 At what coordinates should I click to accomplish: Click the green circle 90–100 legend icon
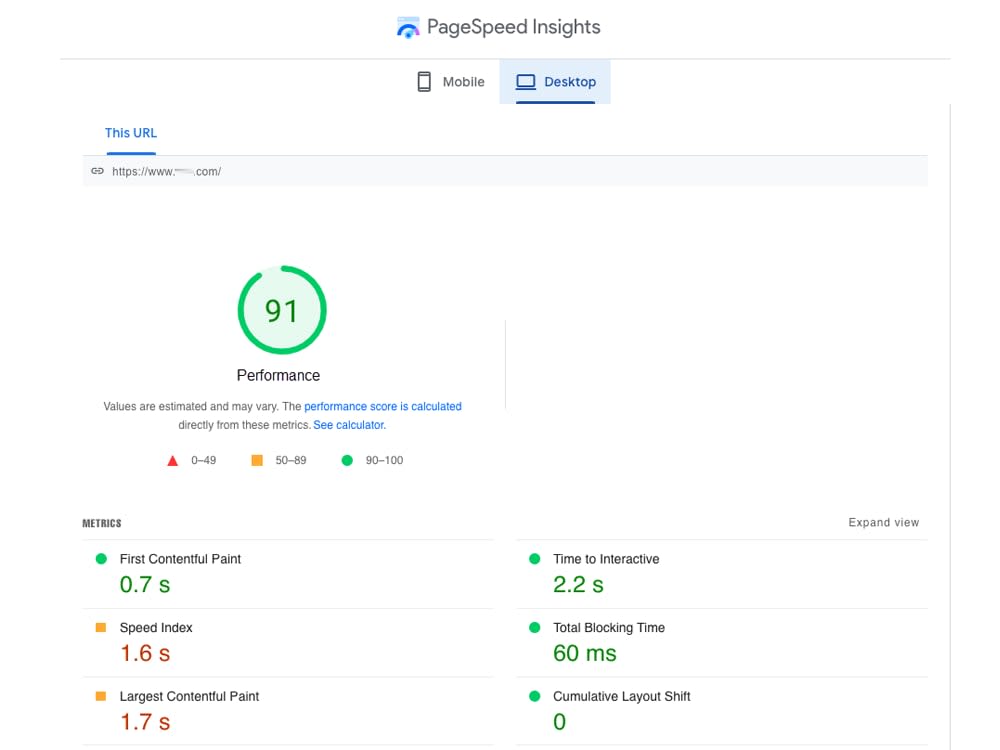point(347,460)
